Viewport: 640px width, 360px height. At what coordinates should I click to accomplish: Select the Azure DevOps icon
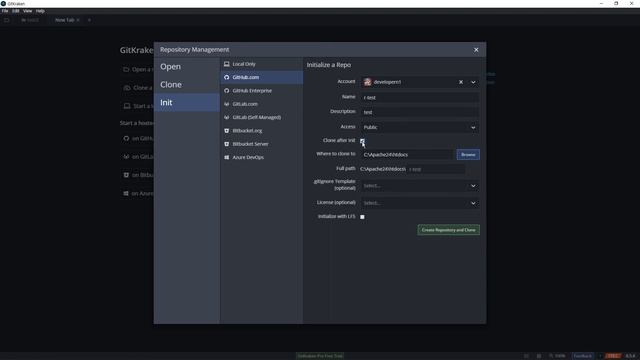[x=227, y=157]
